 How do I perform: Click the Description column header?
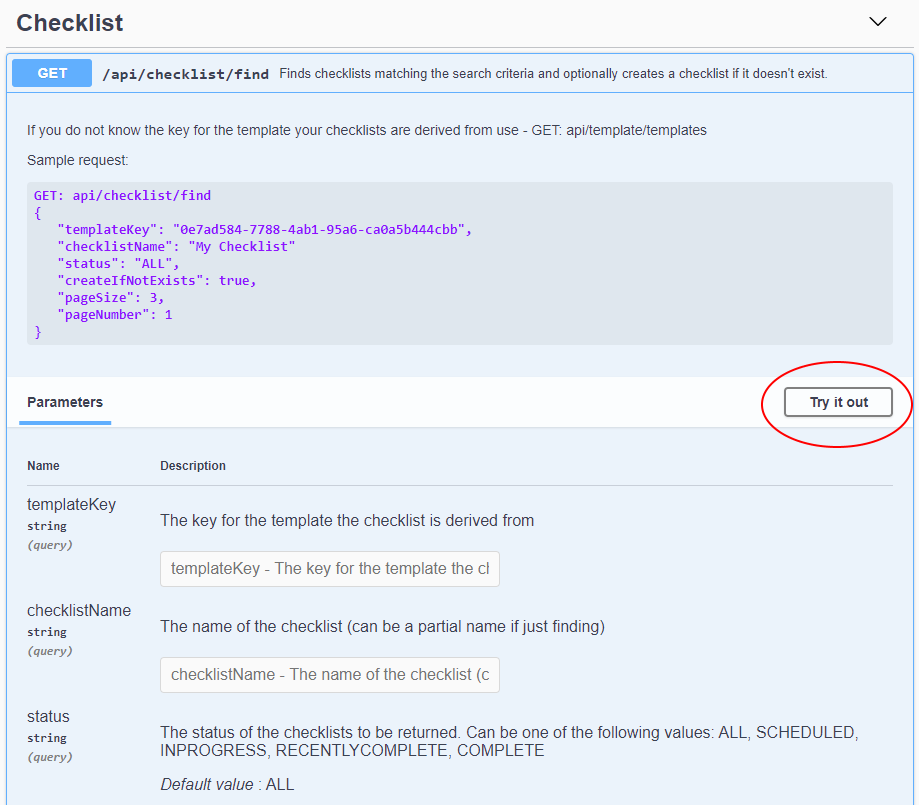(x=193, y=466)
